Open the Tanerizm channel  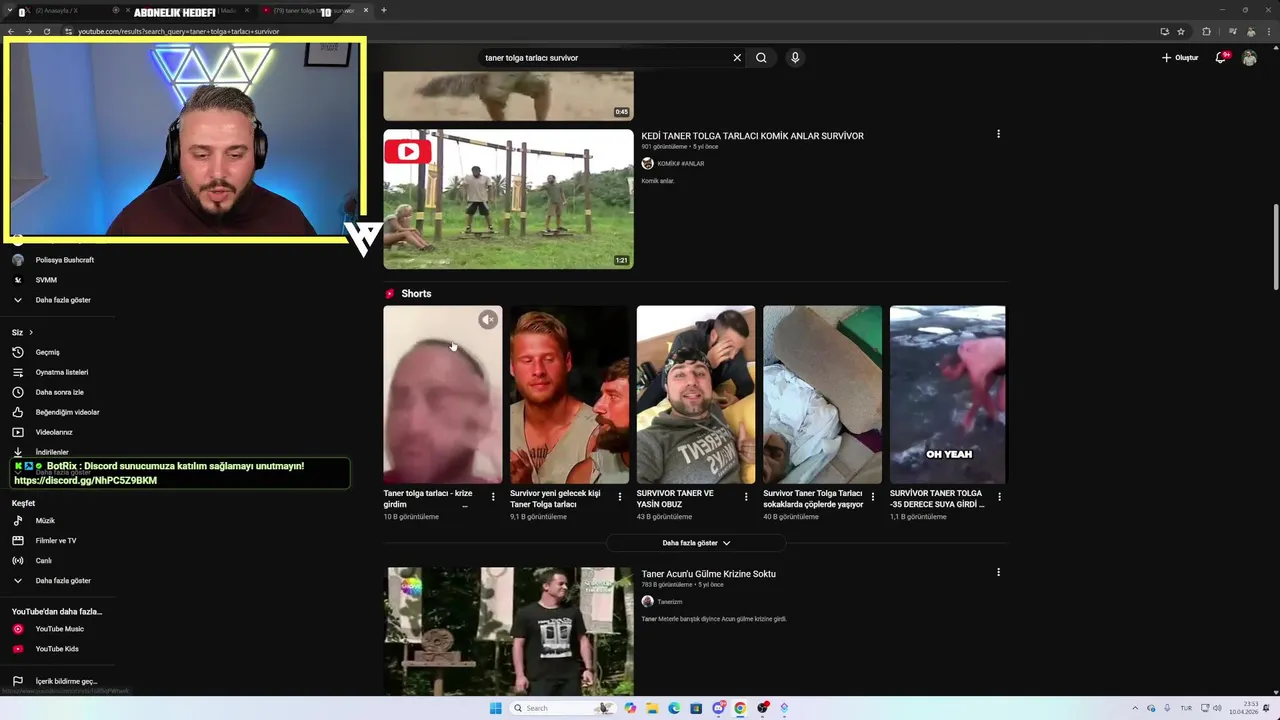pyautogui.click(x=669, y=601)
